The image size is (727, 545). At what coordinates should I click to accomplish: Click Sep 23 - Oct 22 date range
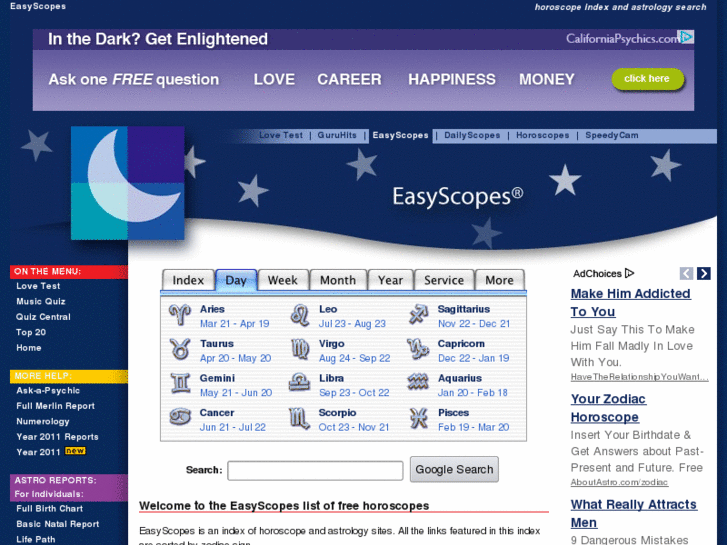(x=354, y=393)
